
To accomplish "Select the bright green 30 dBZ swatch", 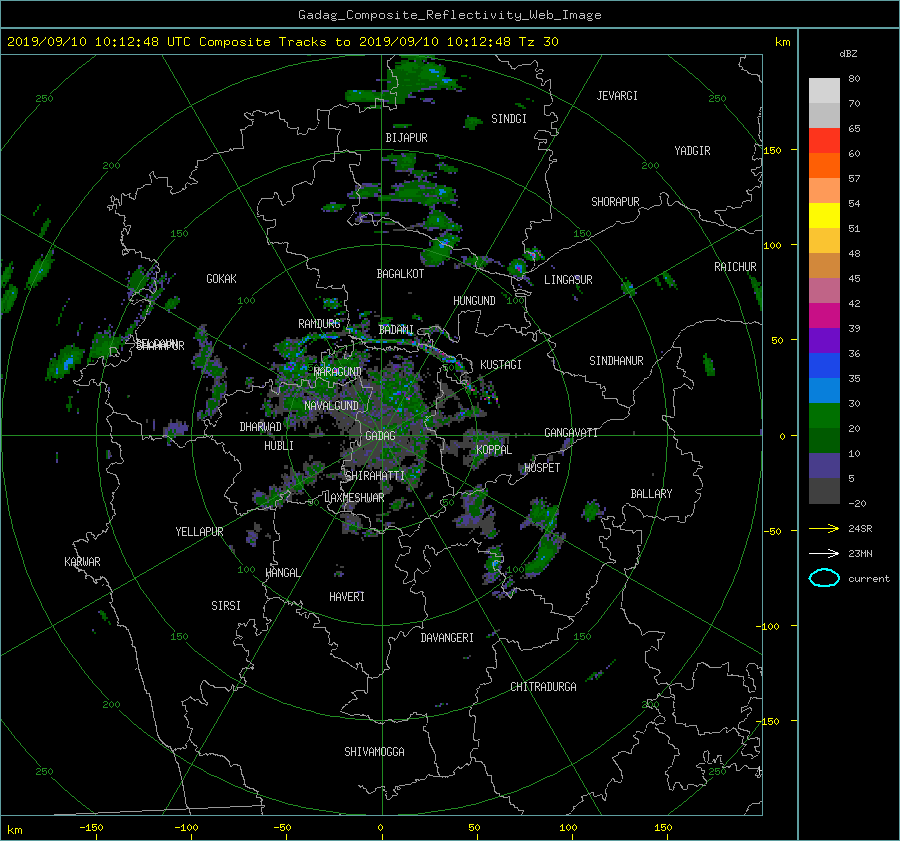I will click(x=824, y=415).
